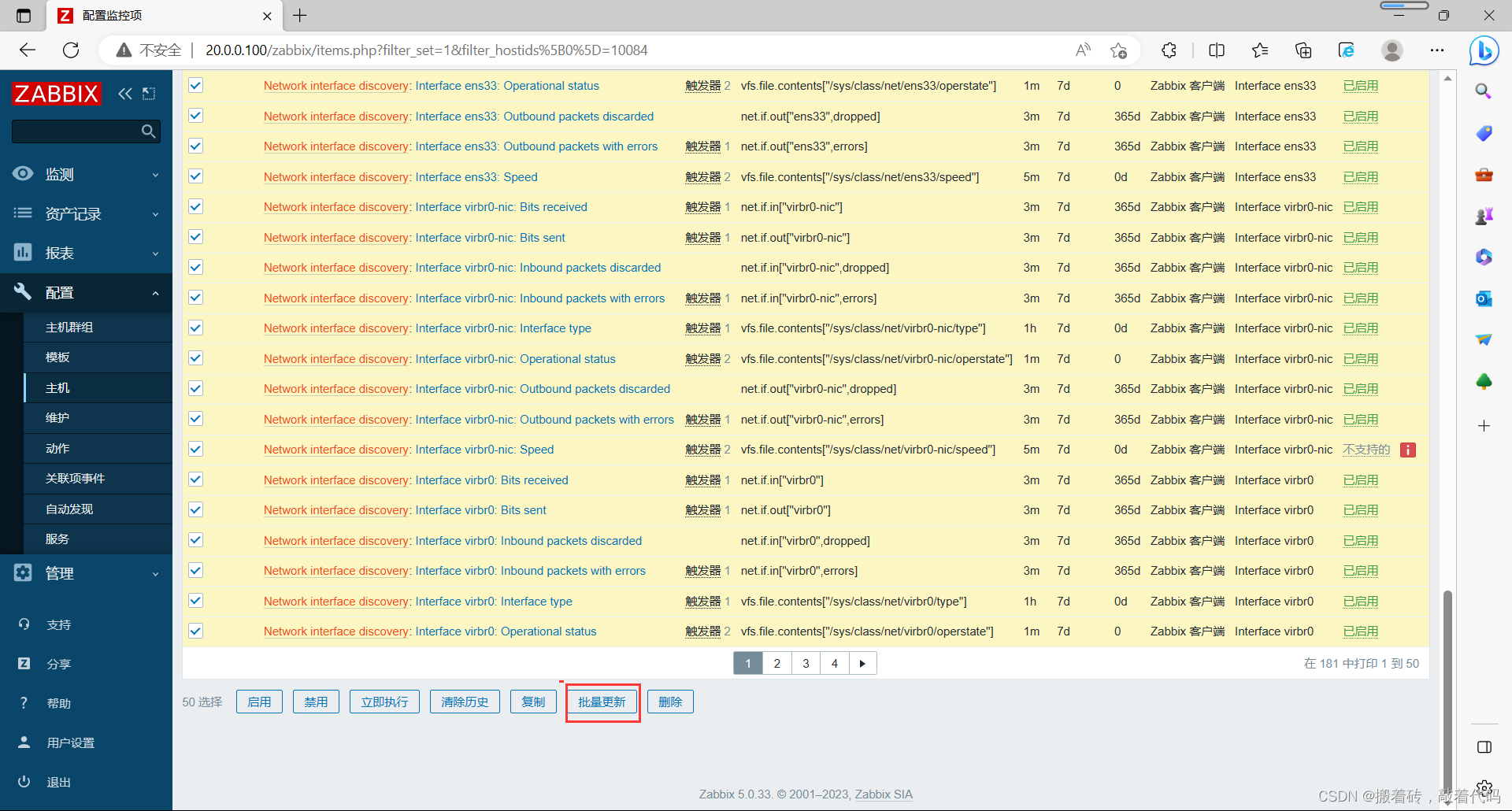Open the 自动发现 submenu item

coord(98,509)
